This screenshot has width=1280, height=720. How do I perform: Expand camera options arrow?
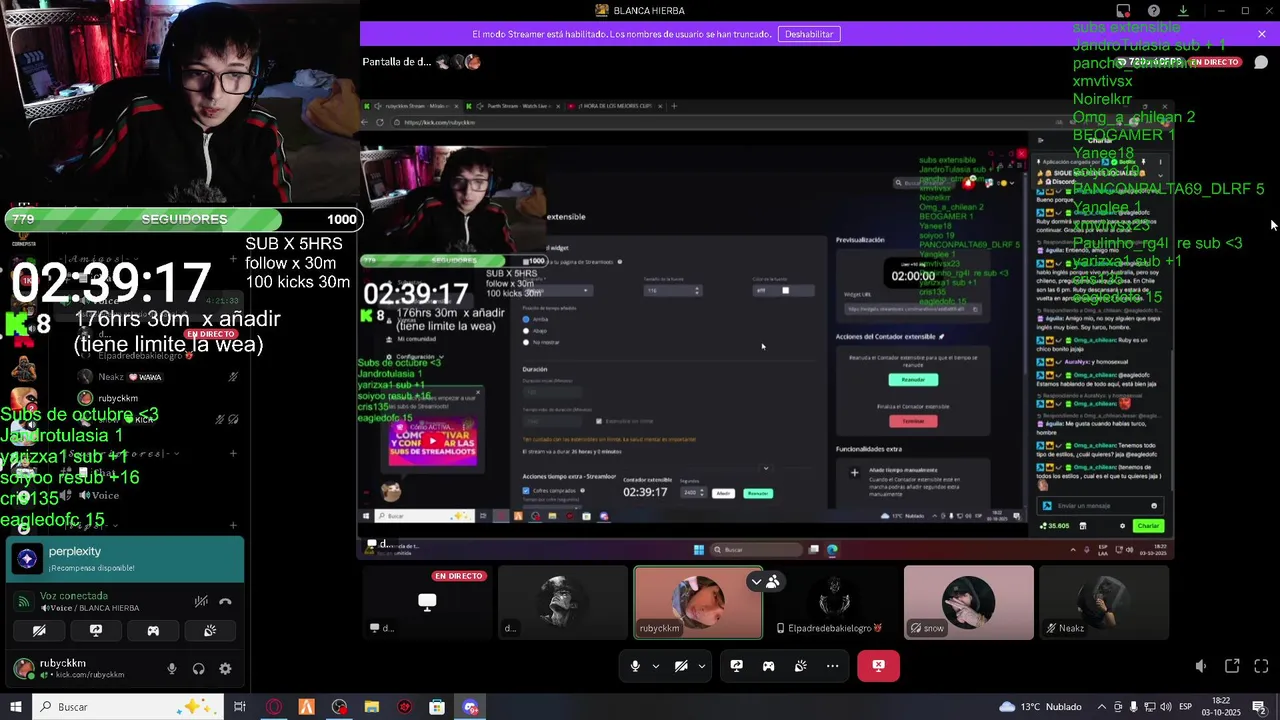coord(702,666)
